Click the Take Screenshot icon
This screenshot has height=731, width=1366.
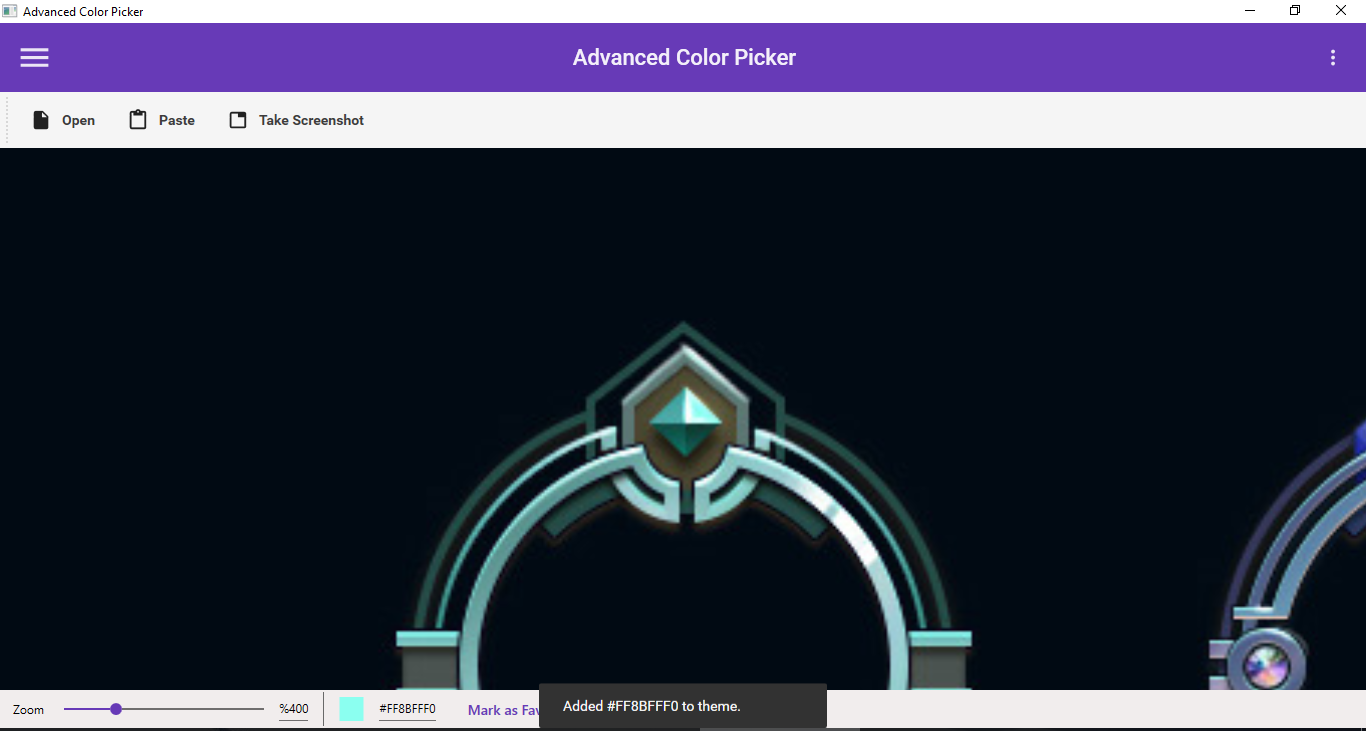(238, 120)
